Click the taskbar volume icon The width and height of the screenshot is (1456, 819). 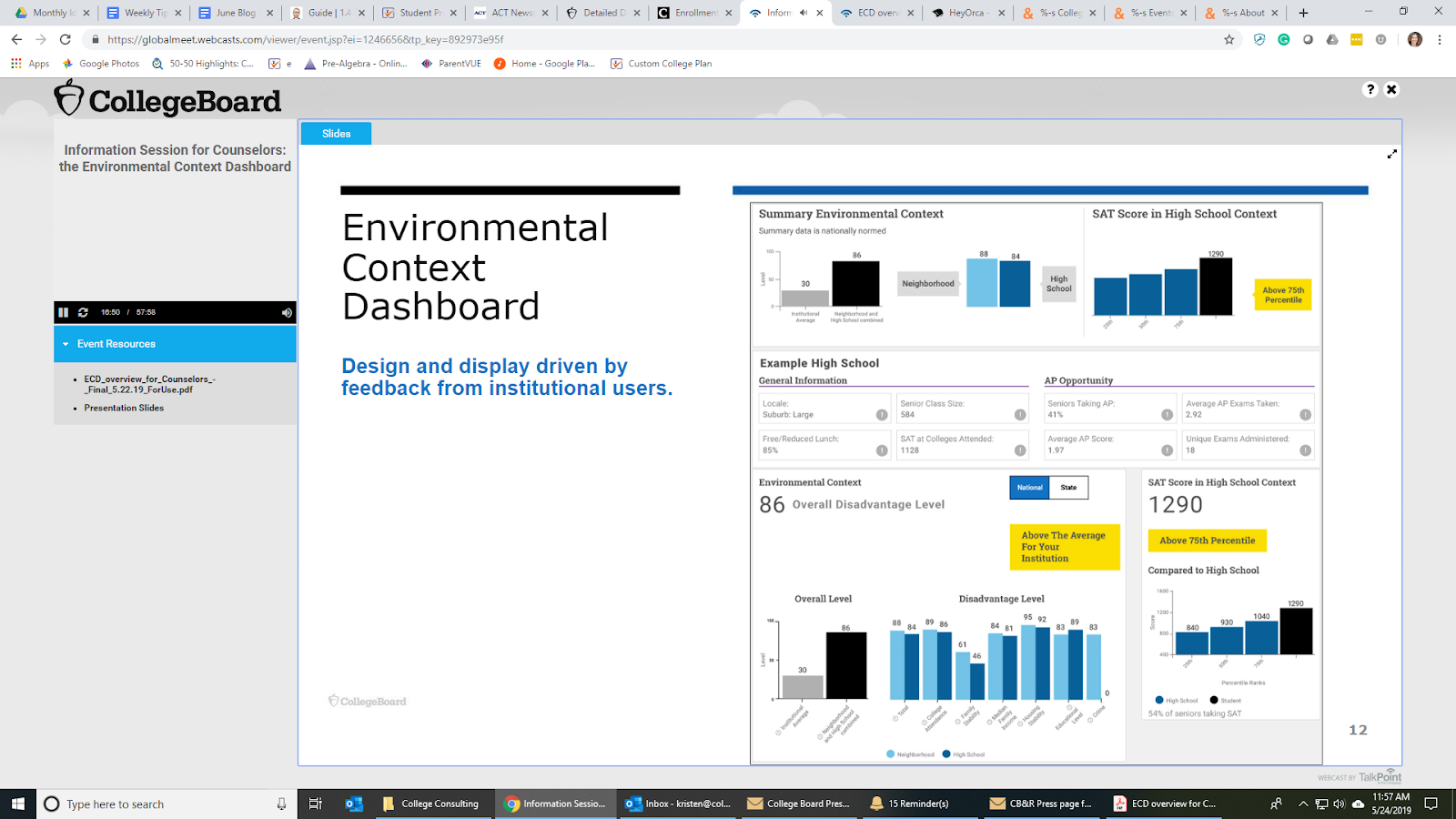pos(1340,804)
